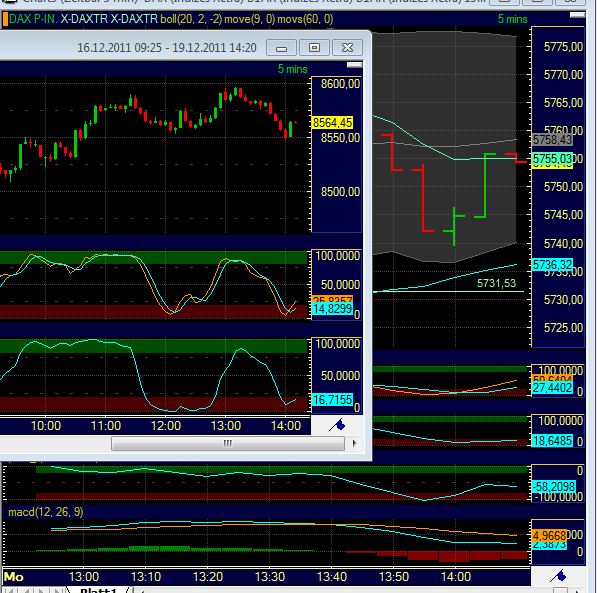
Task: Minimize the inner 16.12.2011 chart window
Action: [281, 48]
